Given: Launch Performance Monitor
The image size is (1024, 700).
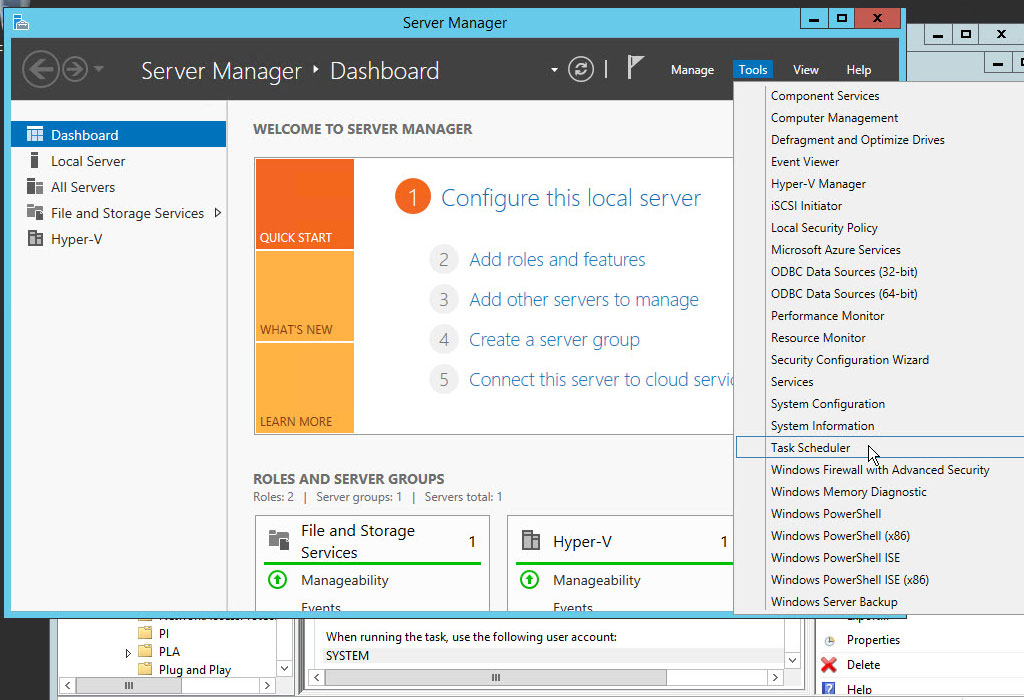Looking at the screenshot, I should 827,316.
